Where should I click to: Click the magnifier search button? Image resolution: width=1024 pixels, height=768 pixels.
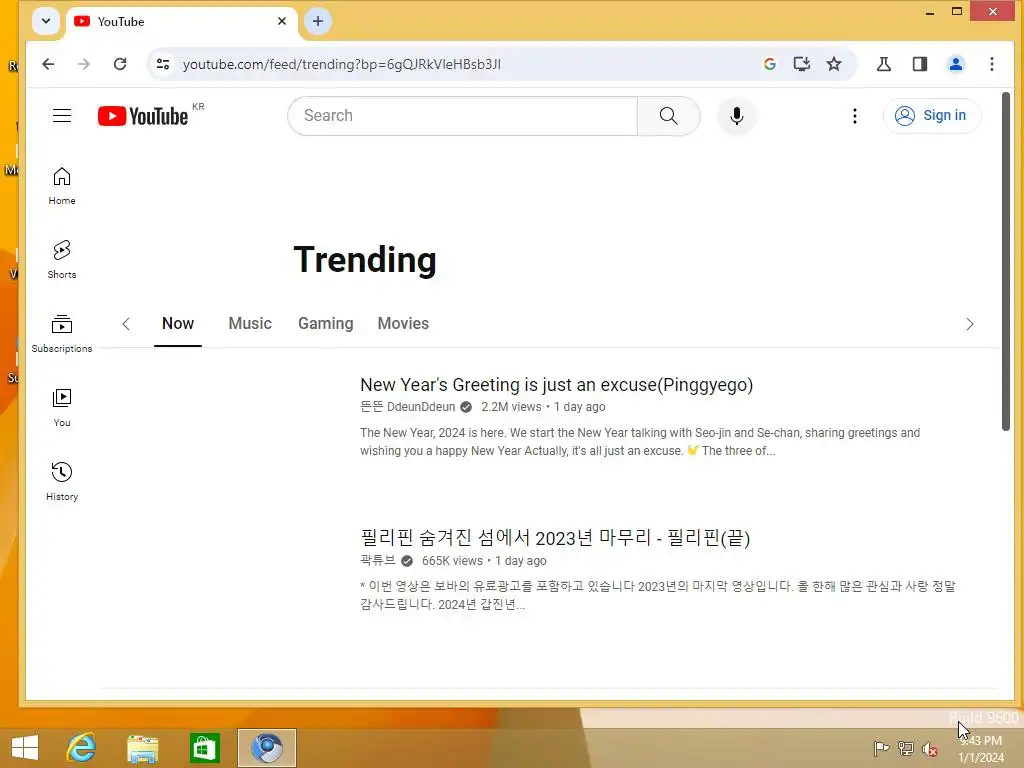pos(669,116)
